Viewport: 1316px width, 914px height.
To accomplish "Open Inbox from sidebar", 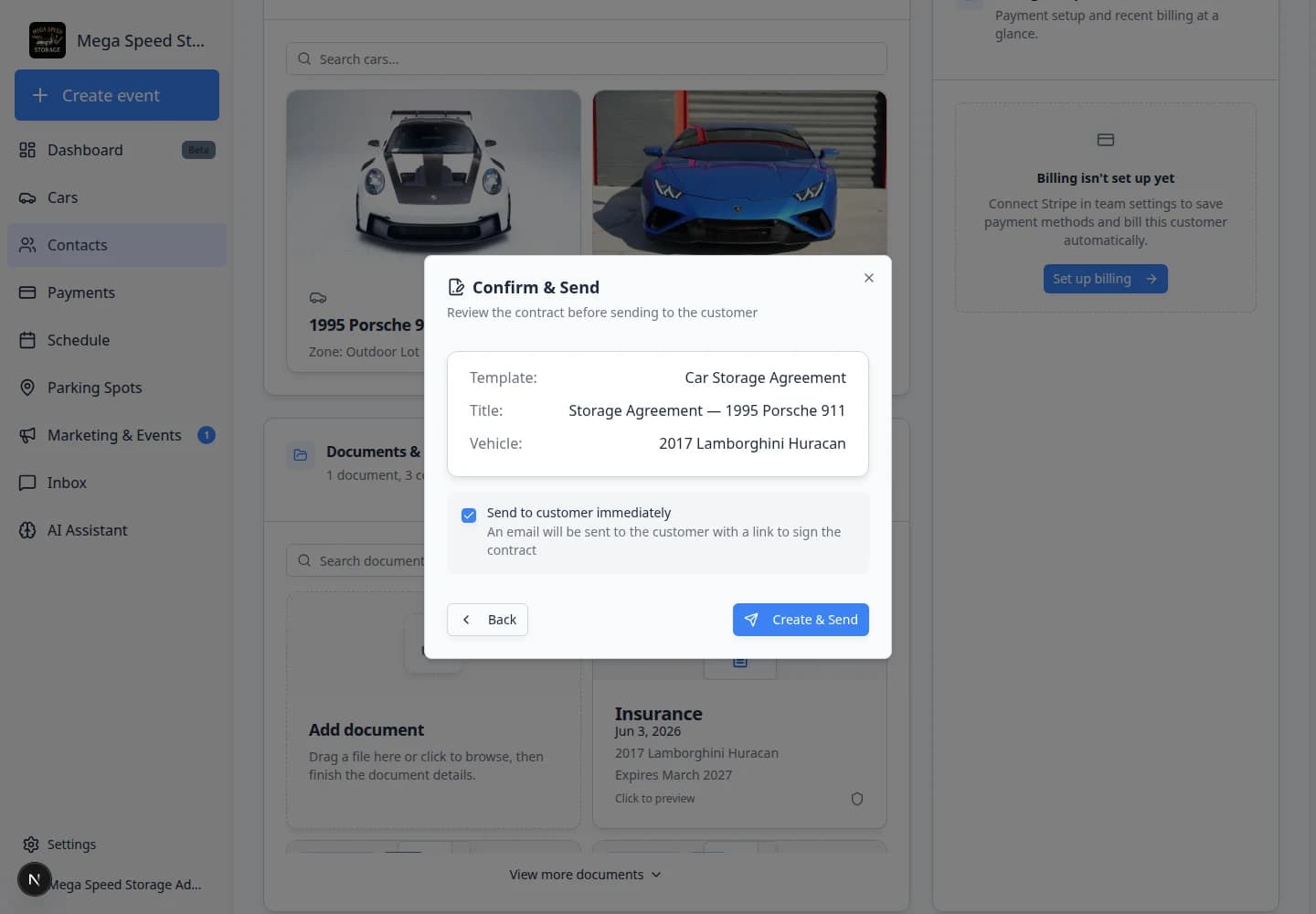I will coord(117,483).
